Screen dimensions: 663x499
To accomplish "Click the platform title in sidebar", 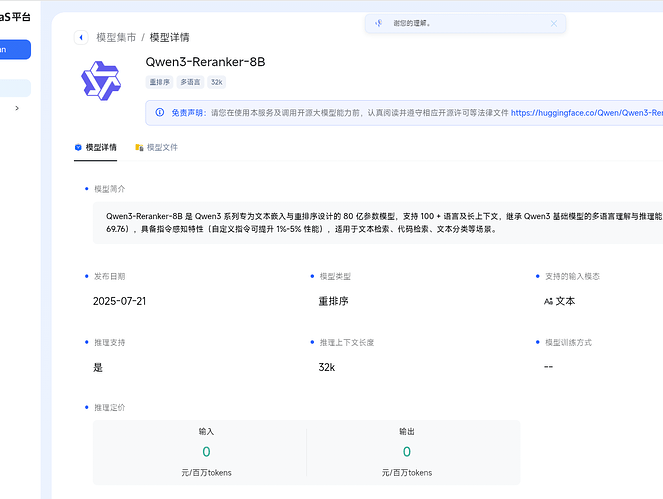I will click(15, 17).
